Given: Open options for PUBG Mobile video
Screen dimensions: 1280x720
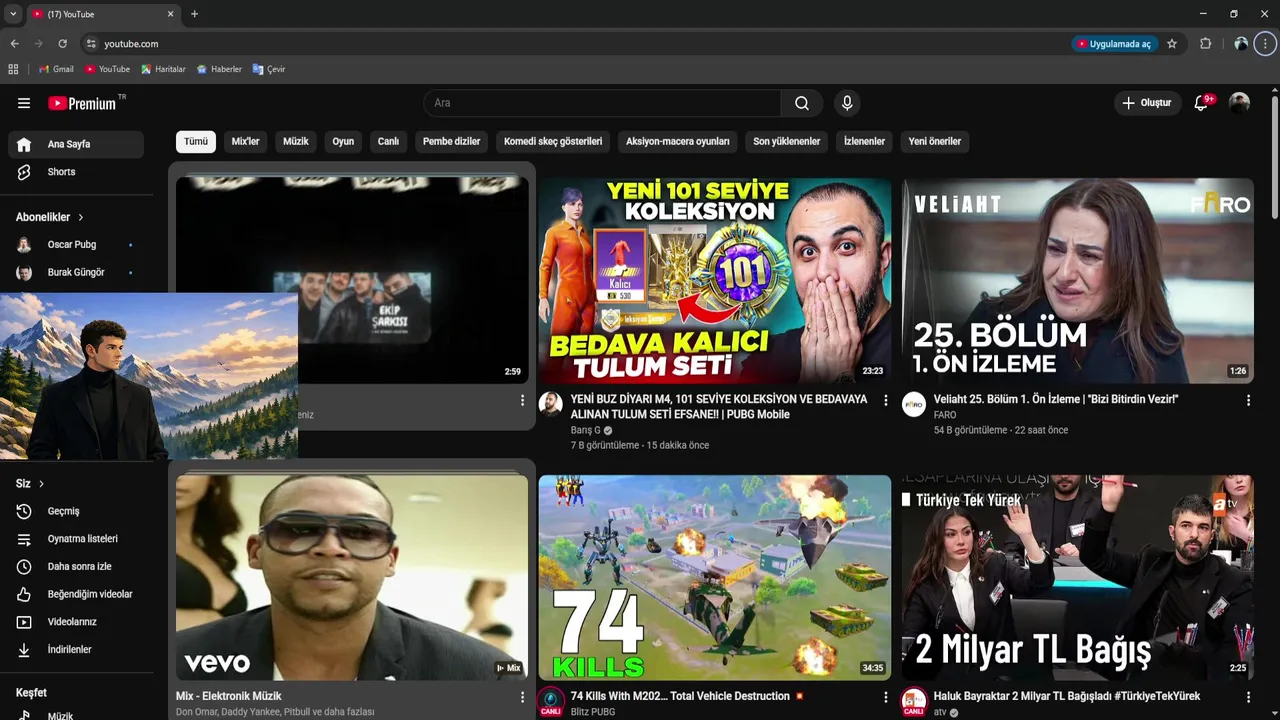Looking at the screenshot, I should 885,400.
